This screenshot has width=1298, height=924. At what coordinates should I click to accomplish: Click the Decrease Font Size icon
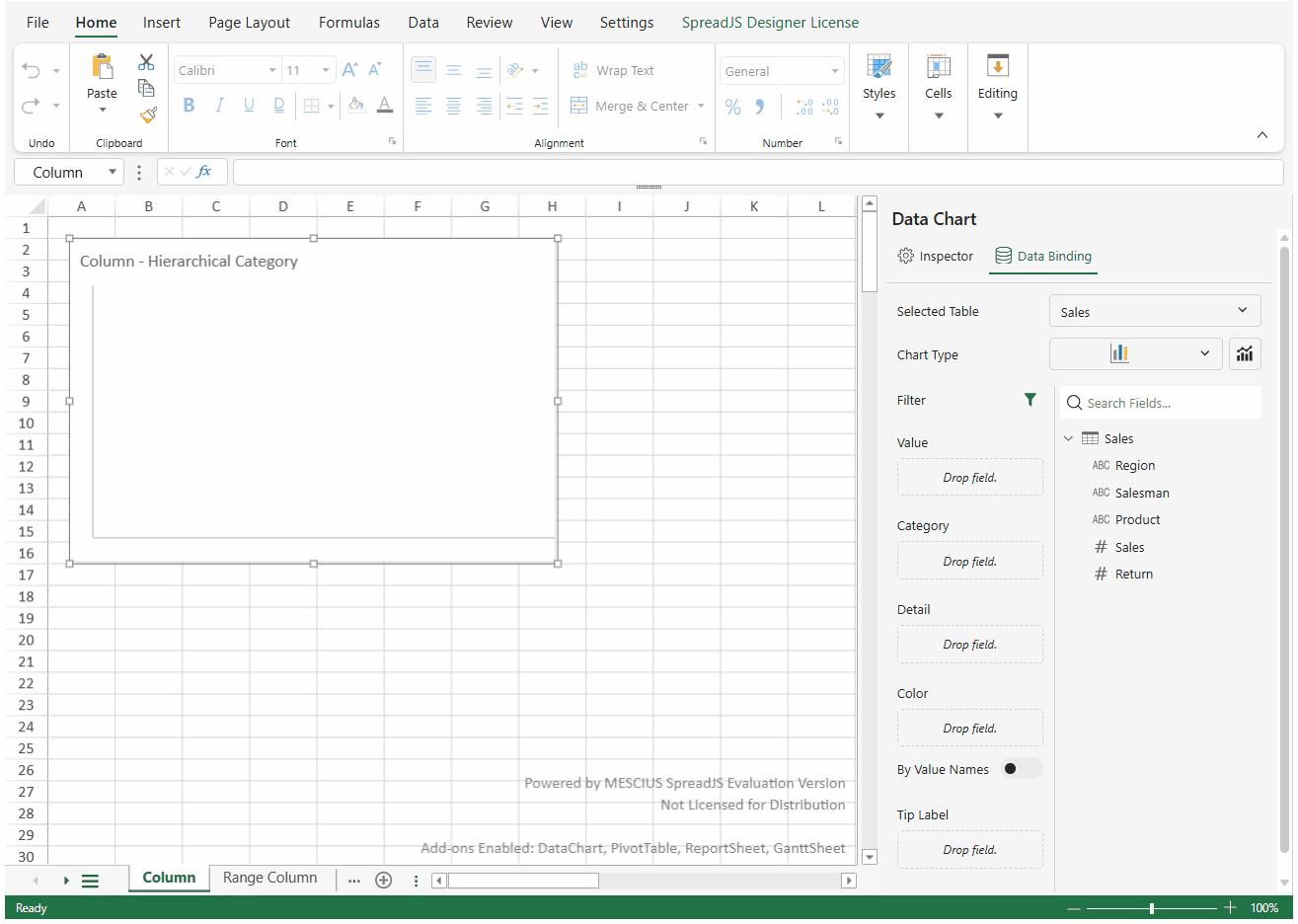pos(375,70)
